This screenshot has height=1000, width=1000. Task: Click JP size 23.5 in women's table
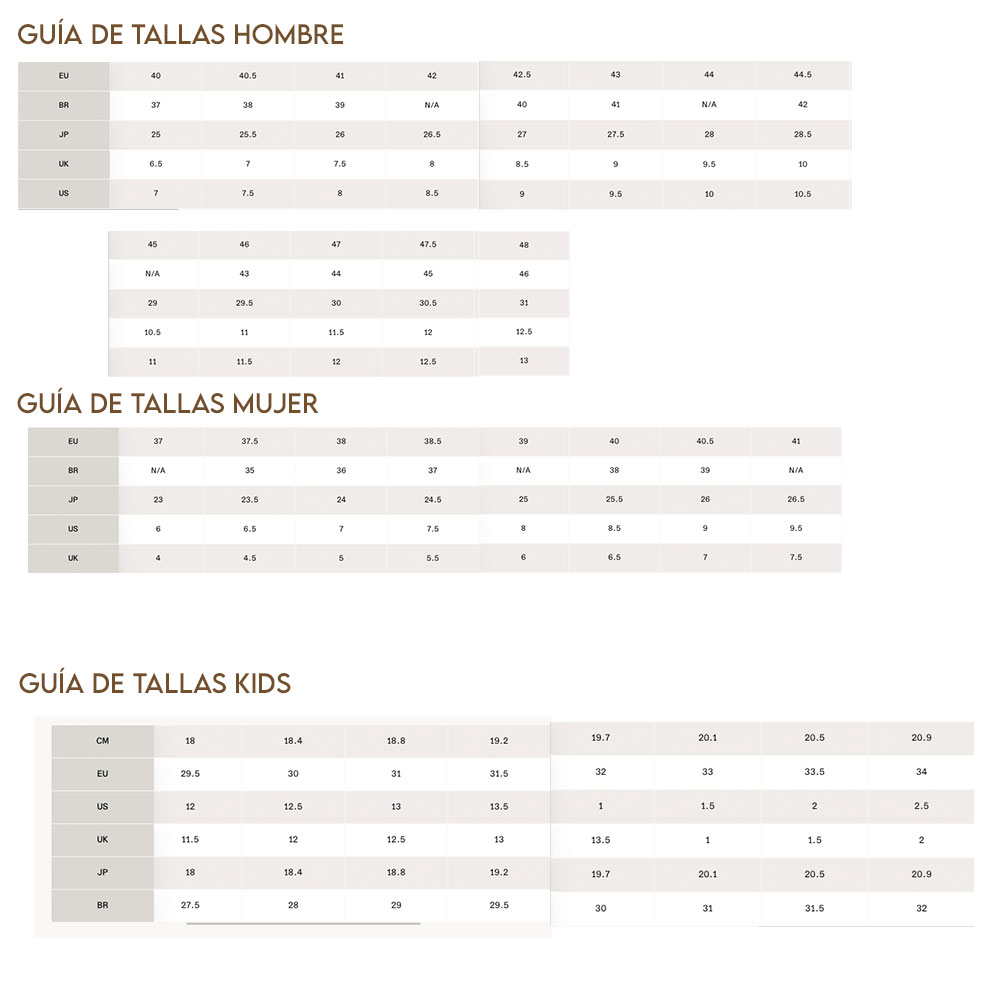tap(249, 499)
